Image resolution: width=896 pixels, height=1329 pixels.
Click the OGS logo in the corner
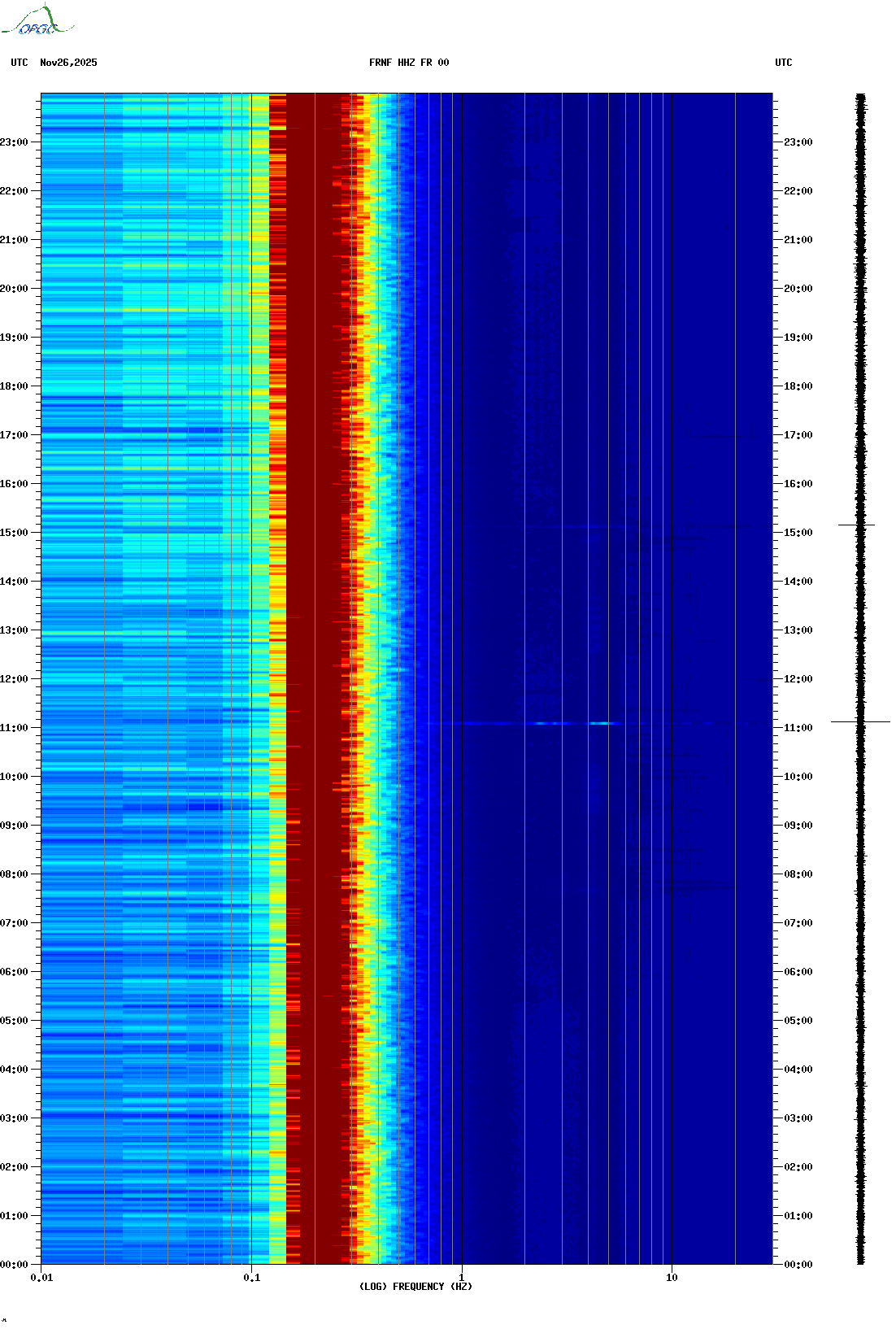37,21
